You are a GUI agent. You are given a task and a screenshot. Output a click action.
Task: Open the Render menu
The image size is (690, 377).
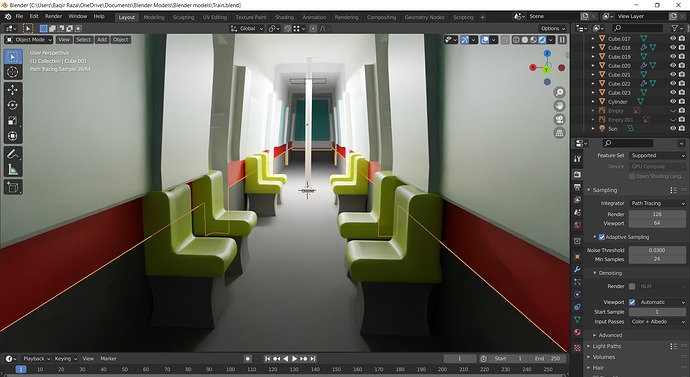pyautogui.click(x=53, y=16)
